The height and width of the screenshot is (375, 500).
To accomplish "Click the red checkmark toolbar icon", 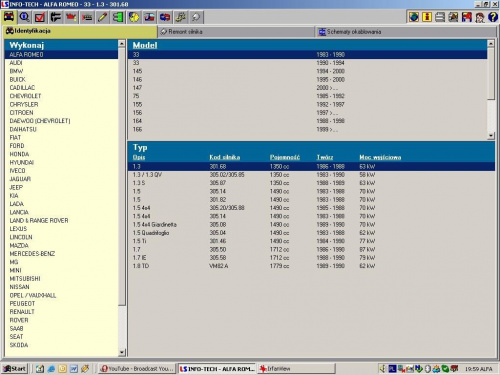I will [x=40, y=17].
